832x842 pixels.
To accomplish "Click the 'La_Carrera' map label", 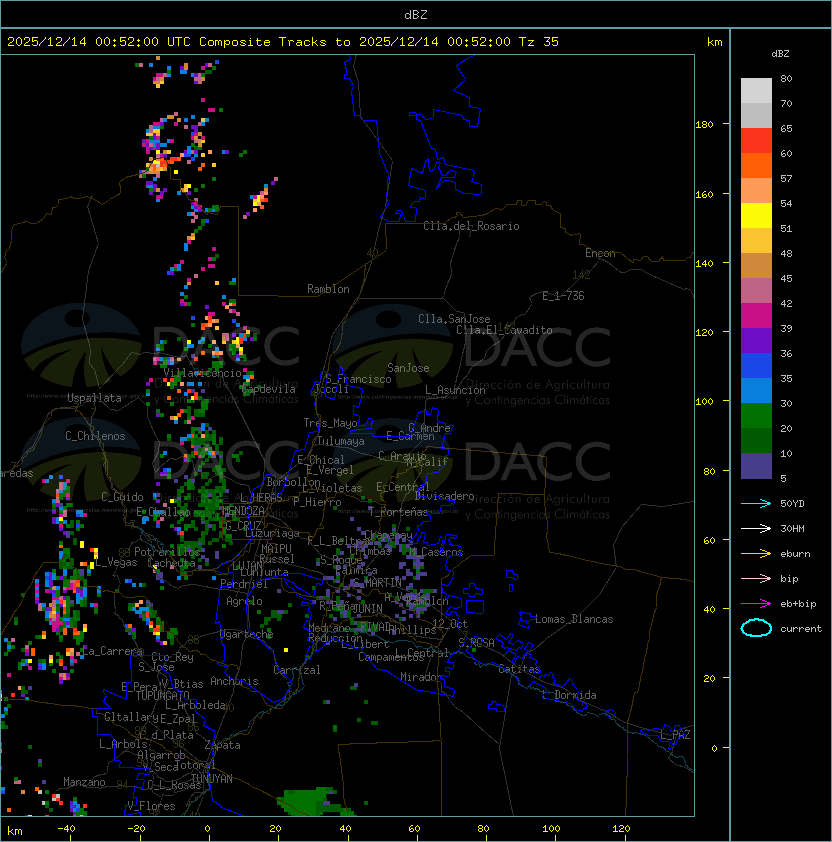I will tap(110, 651).
